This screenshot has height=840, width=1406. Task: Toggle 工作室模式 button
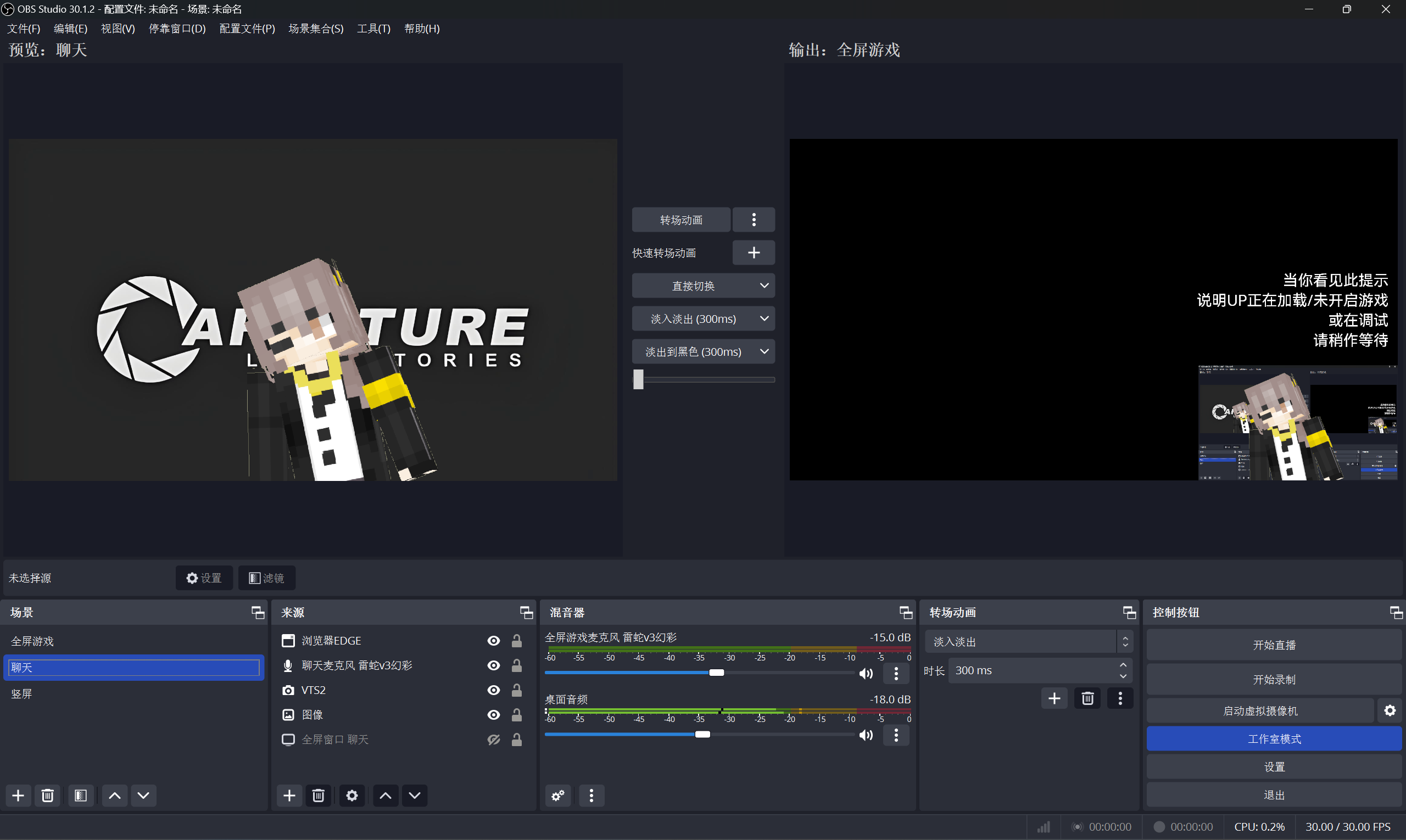(1274, 738)
